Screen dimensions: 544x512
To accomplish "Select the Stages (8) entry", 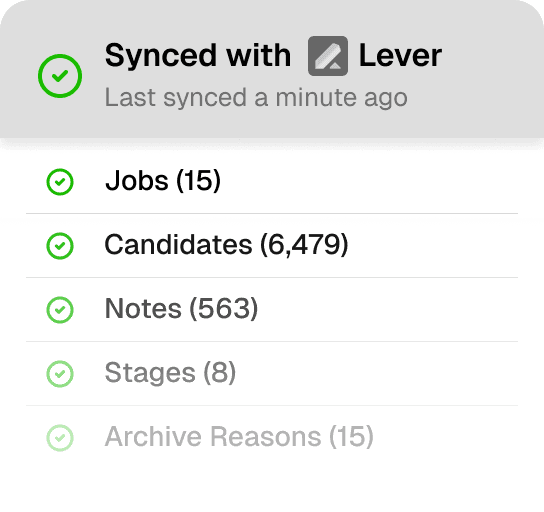I will [x=272, y=374].
